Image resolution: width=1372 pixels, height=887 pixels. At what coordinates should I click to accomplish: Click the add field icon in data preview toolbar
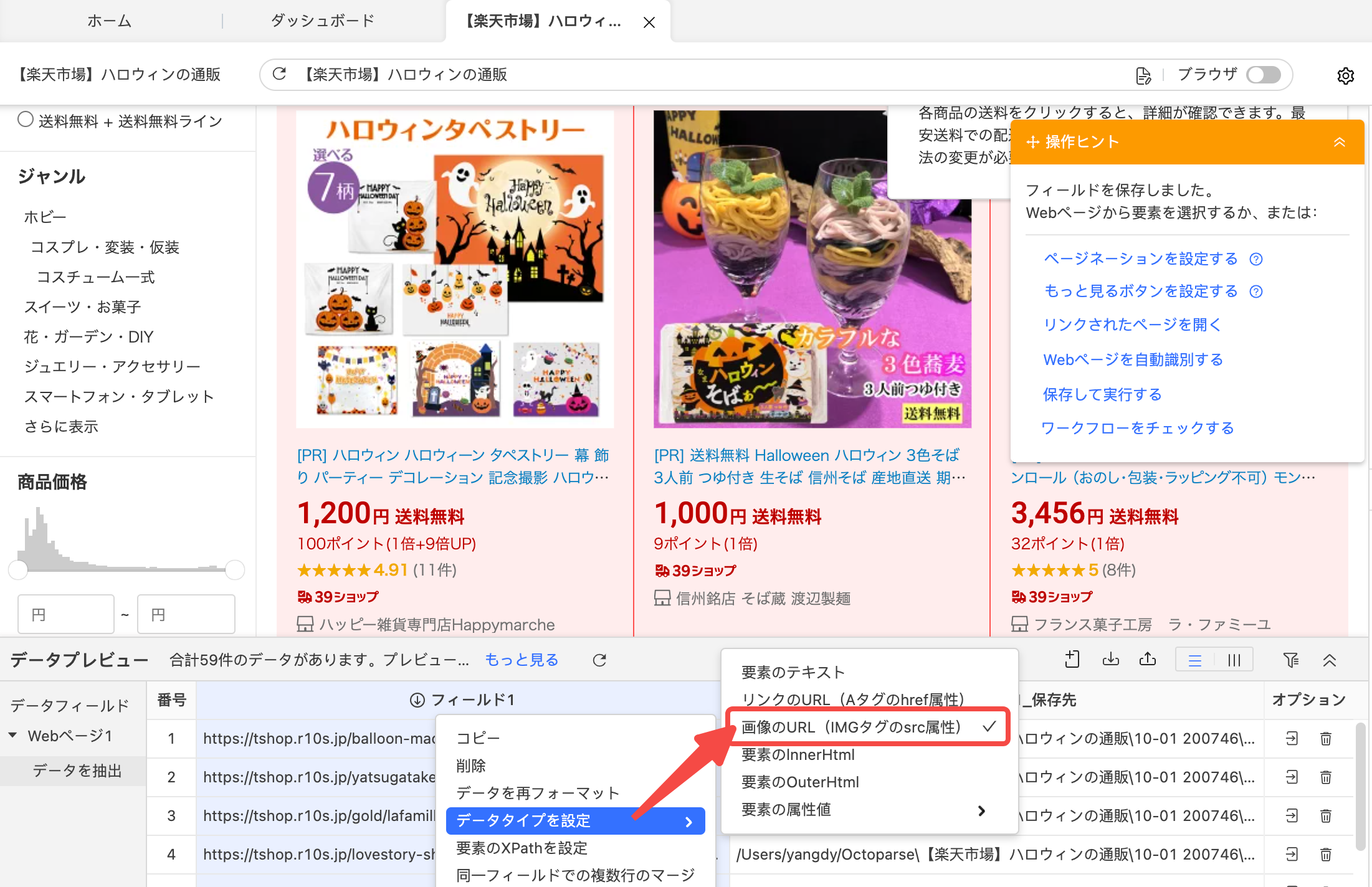coord(1072,660)
